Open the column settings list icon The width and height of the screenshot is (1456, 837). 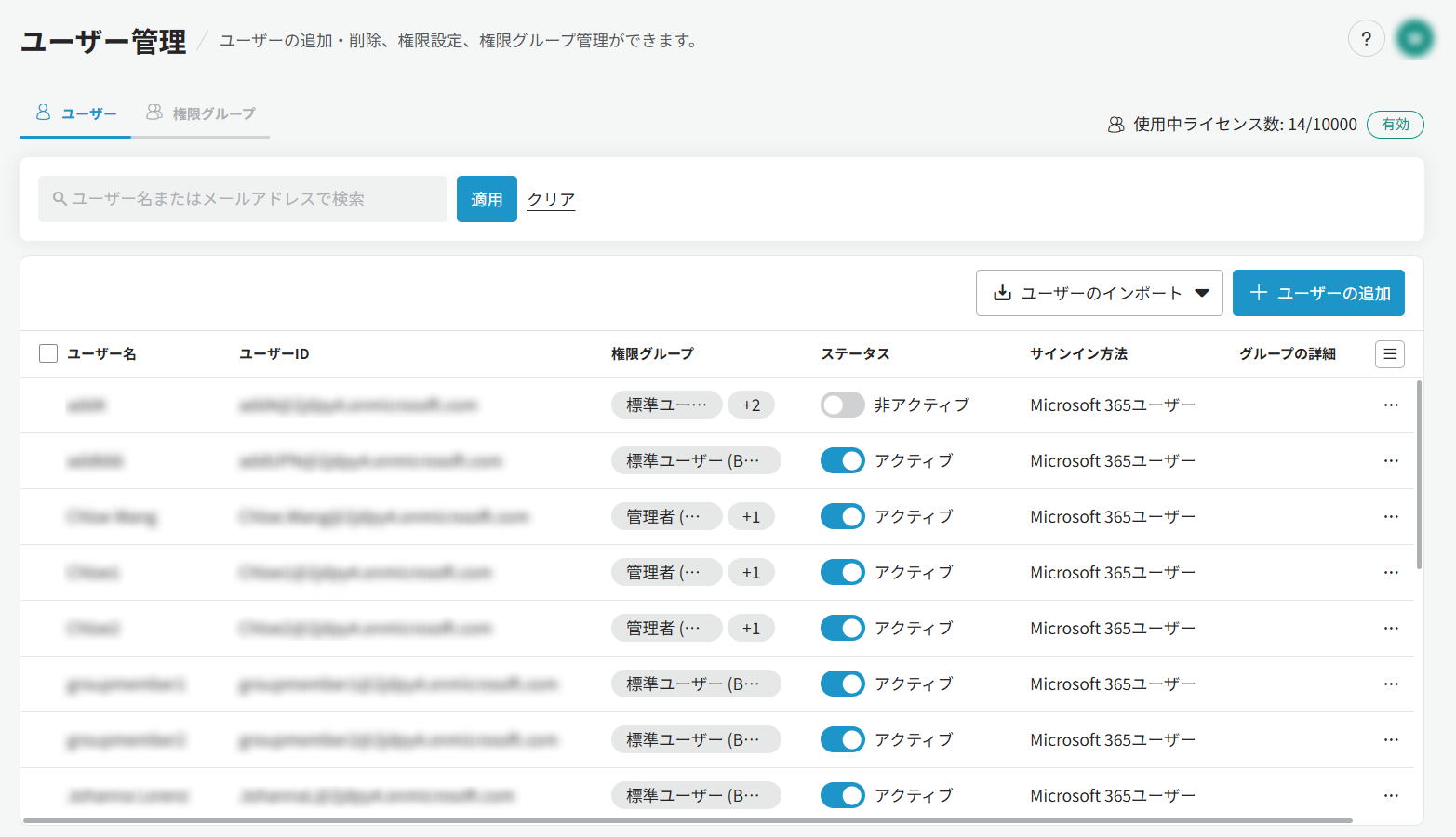(1390, 353)
